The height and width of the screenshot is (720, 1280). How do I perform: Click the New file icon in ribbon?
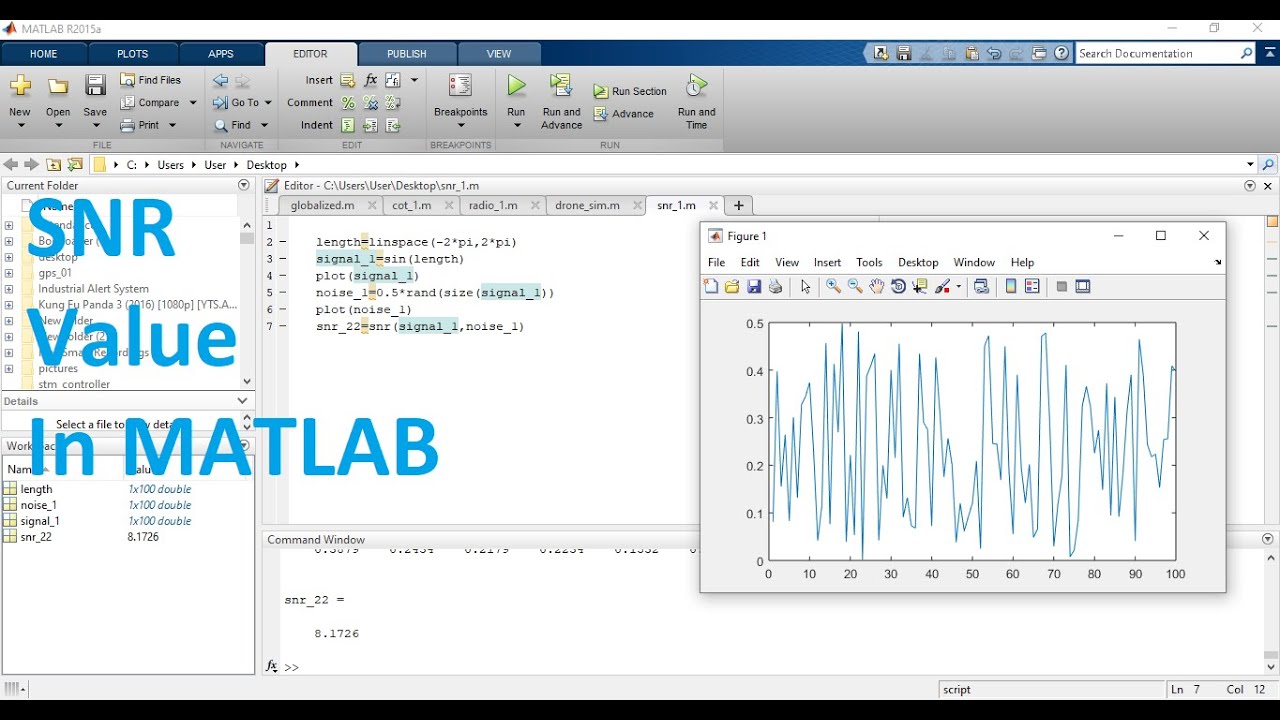20,86
